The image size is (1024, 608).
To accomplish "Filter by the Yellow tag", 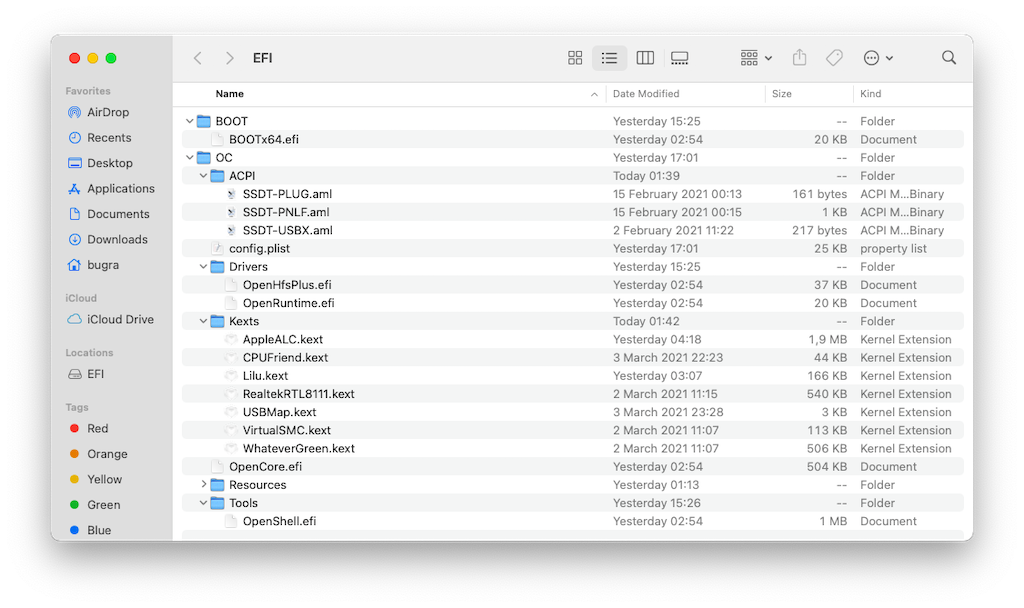I will click(104, 479).
